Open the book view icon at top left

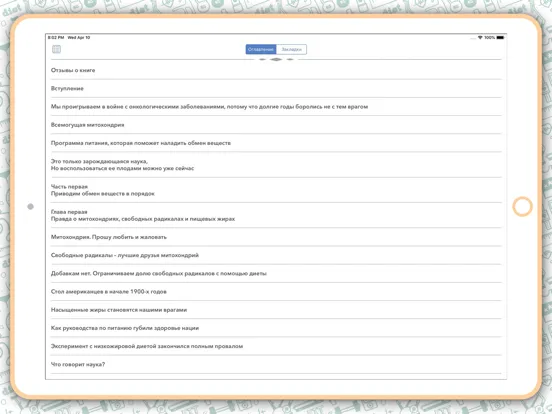[x=56, y=49]
